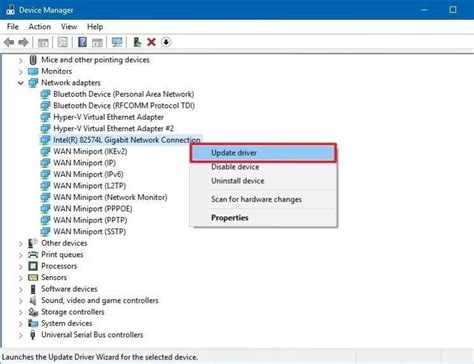The image size is (474, 364).
Task: Click the Other devices category icon
Action: tap(33, 243)
